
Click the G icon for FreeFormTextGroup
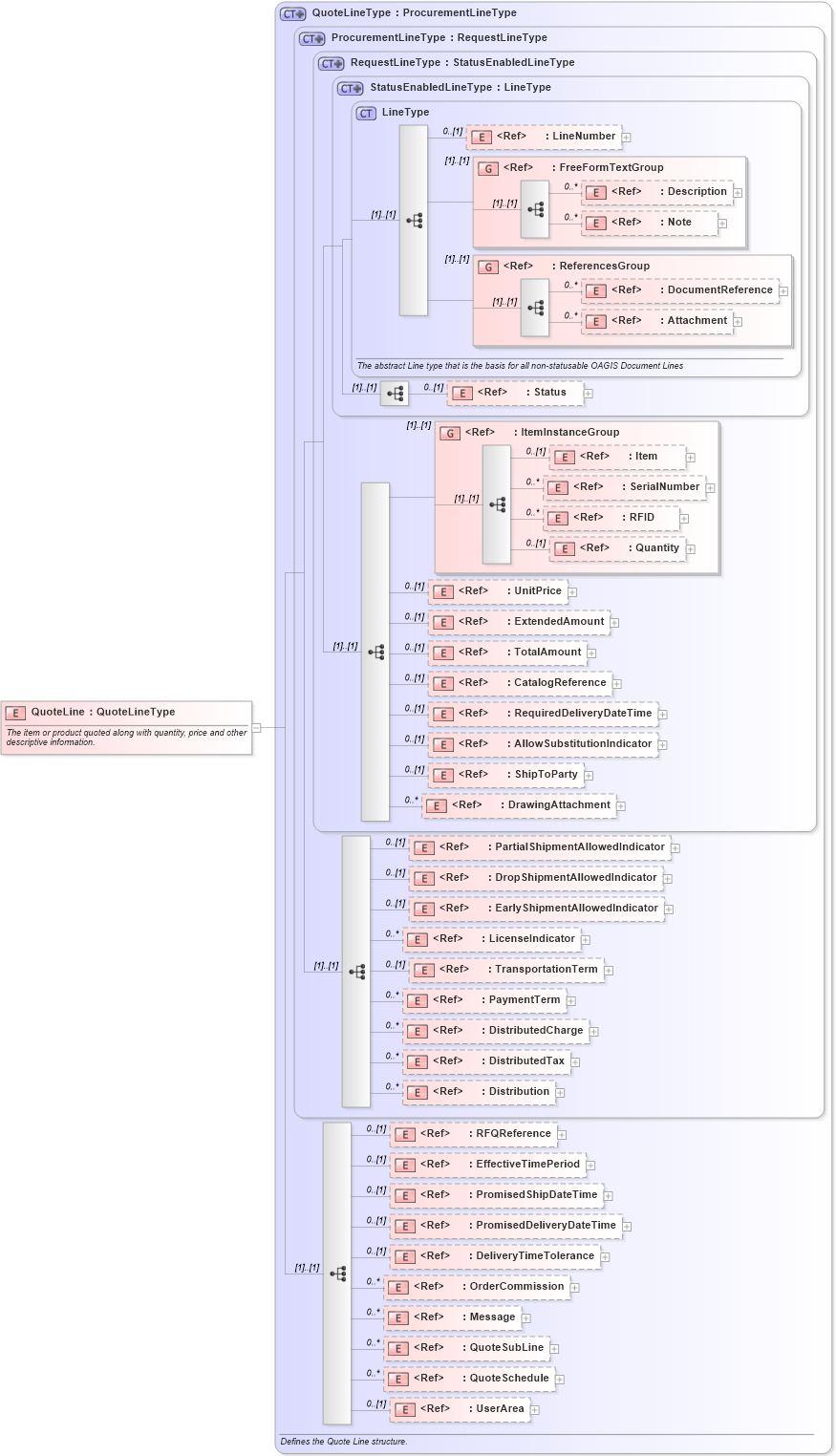(487, 167)
